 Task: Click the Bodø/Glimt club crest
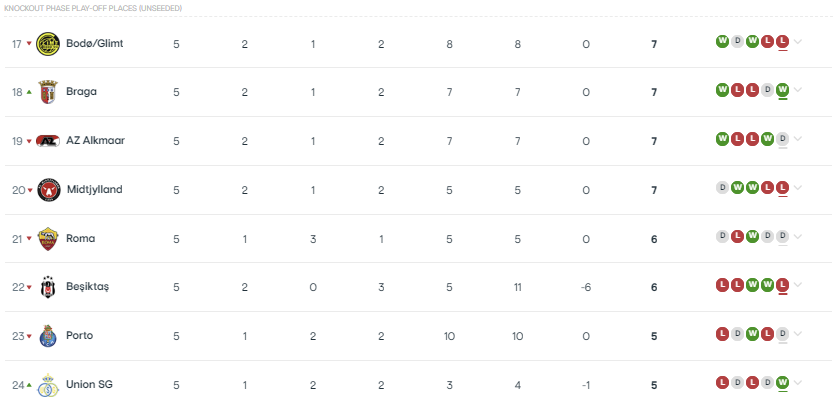[x=48, y=44]
